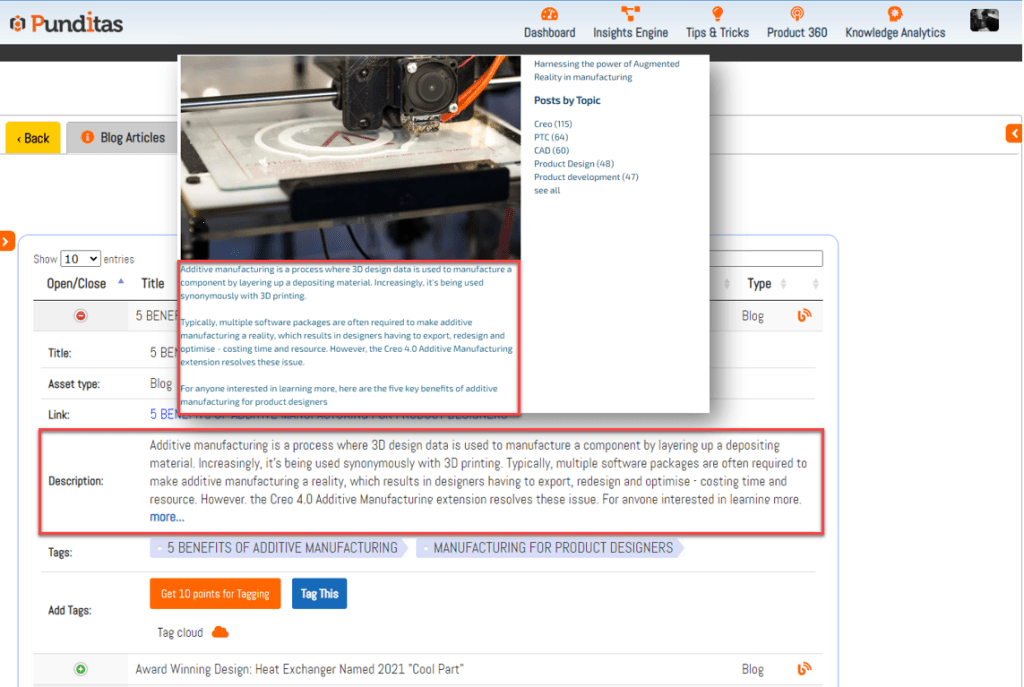Sort by the Type column header
This screenshot has width=1024, height=687.
point(760,284)
